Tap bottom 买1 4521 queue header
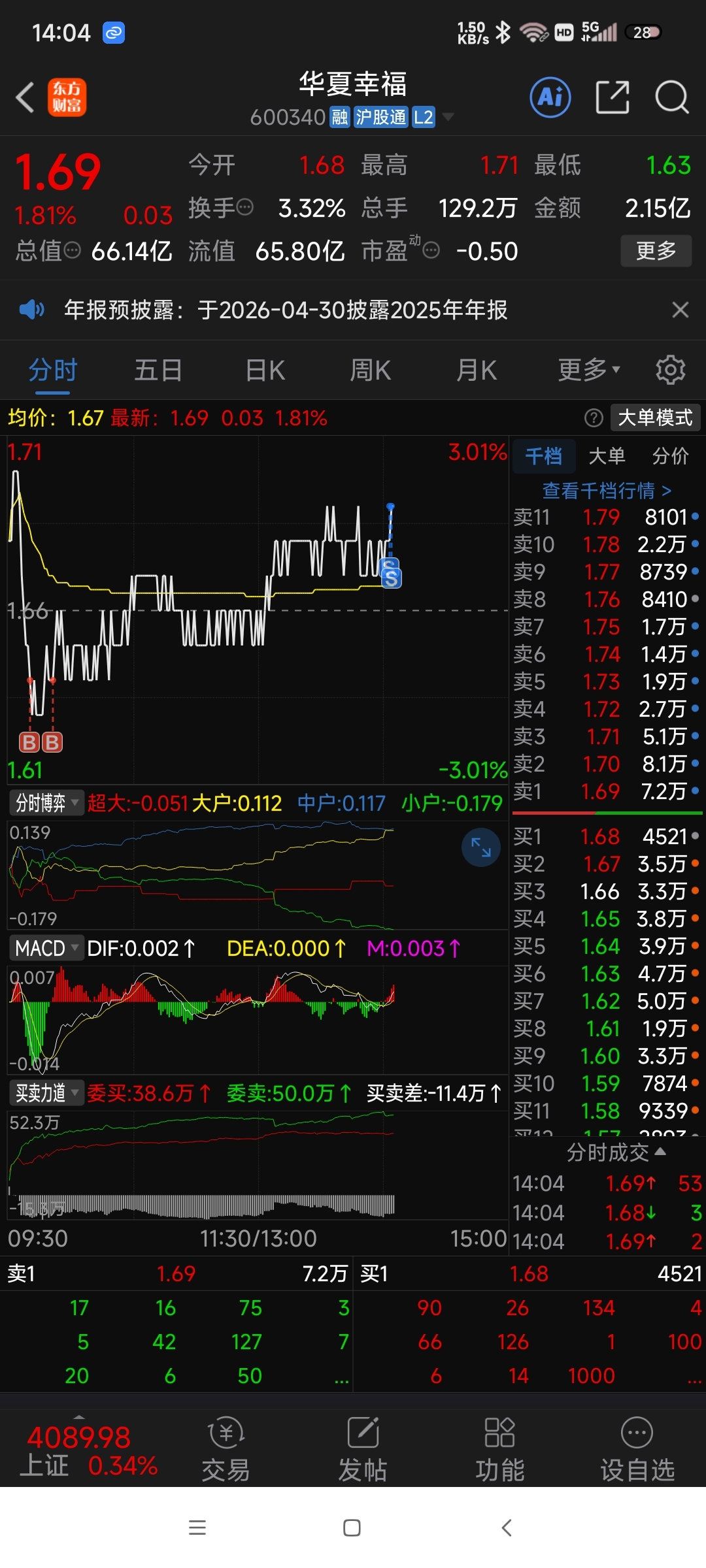 click(530, 1273)
